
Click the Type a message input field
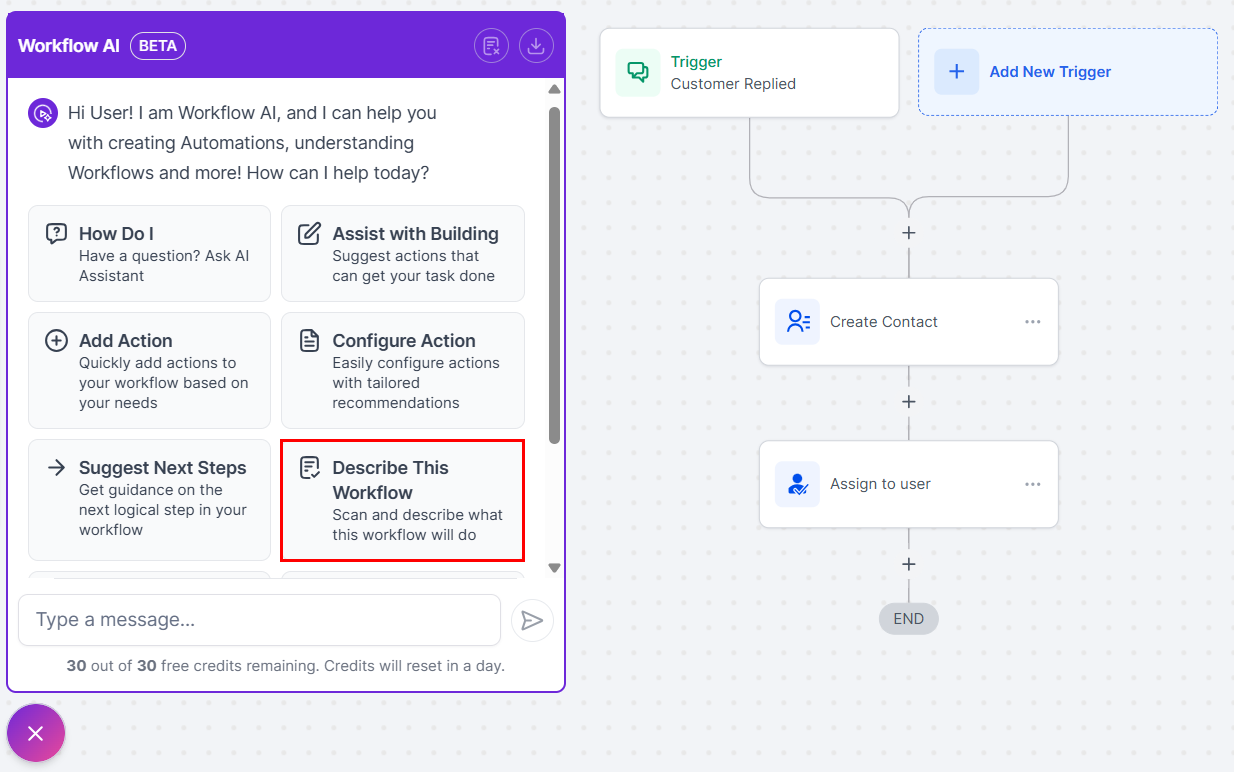coord(259,620)
